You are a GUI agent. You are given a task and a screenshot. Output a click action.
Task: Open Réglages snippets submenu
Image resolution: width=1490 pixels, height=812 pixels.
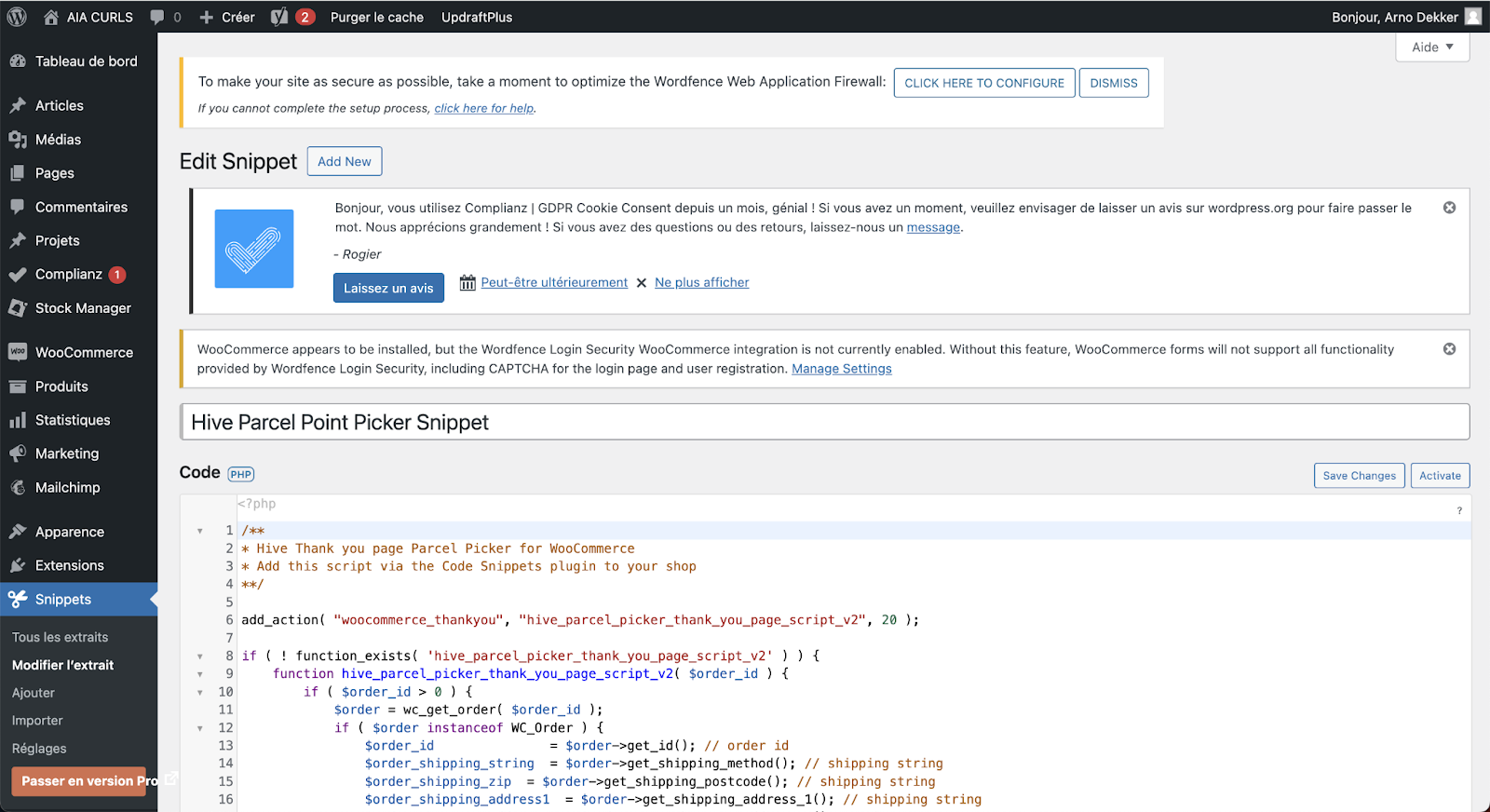pyautogui.click(x=39, y=749)
